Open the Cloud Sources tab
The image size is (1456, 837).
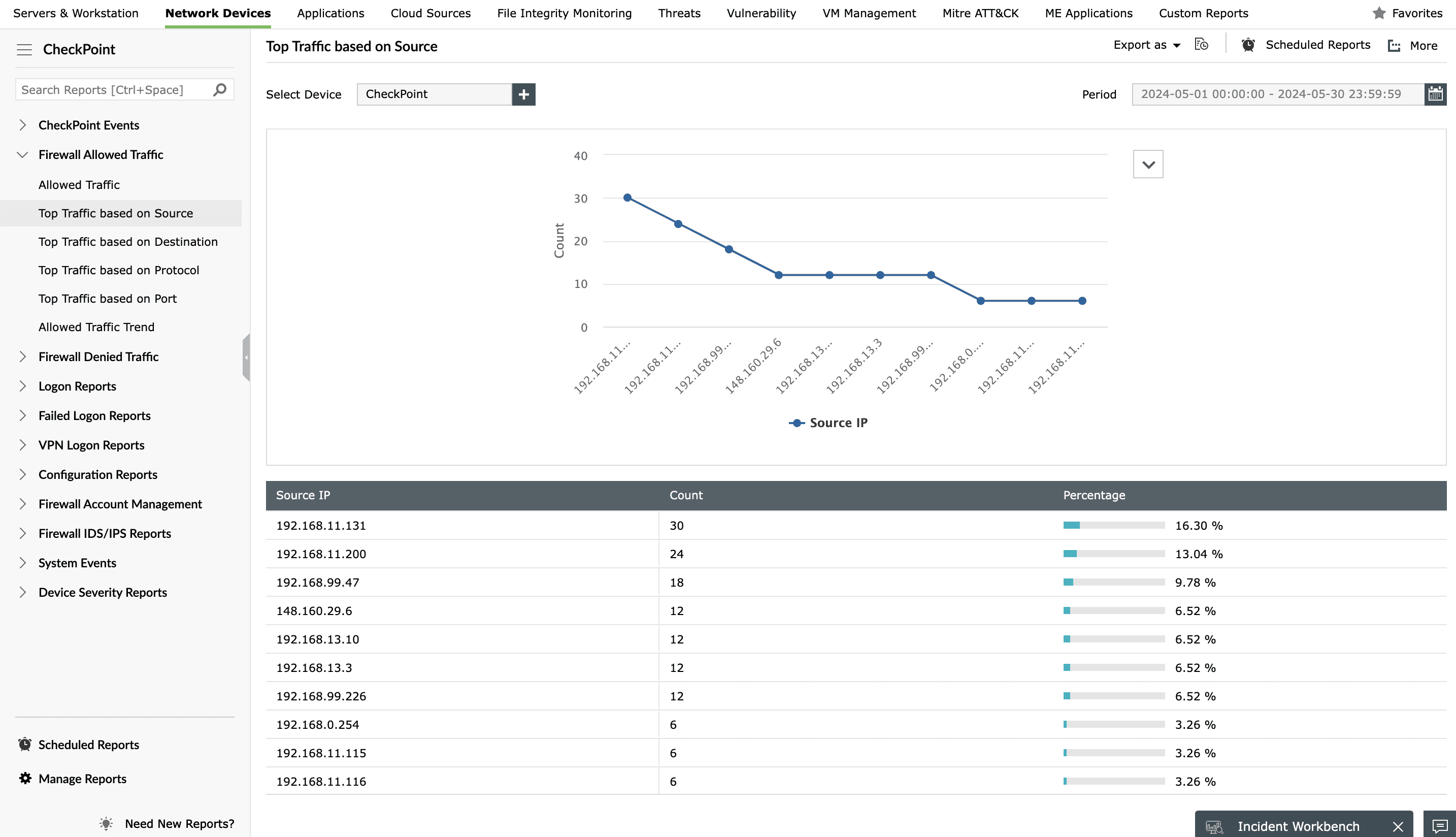tap(431, 13)
